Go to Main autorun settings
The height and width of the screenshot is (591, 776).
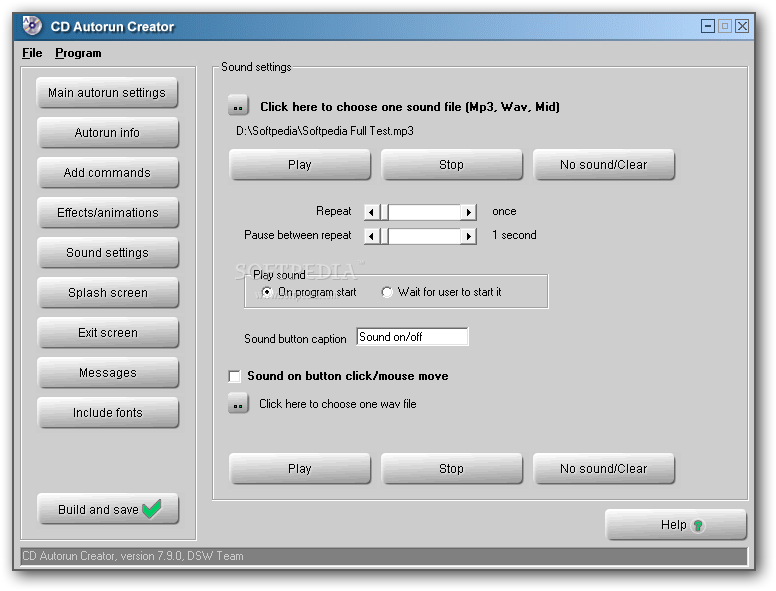[x=107, y=93]
